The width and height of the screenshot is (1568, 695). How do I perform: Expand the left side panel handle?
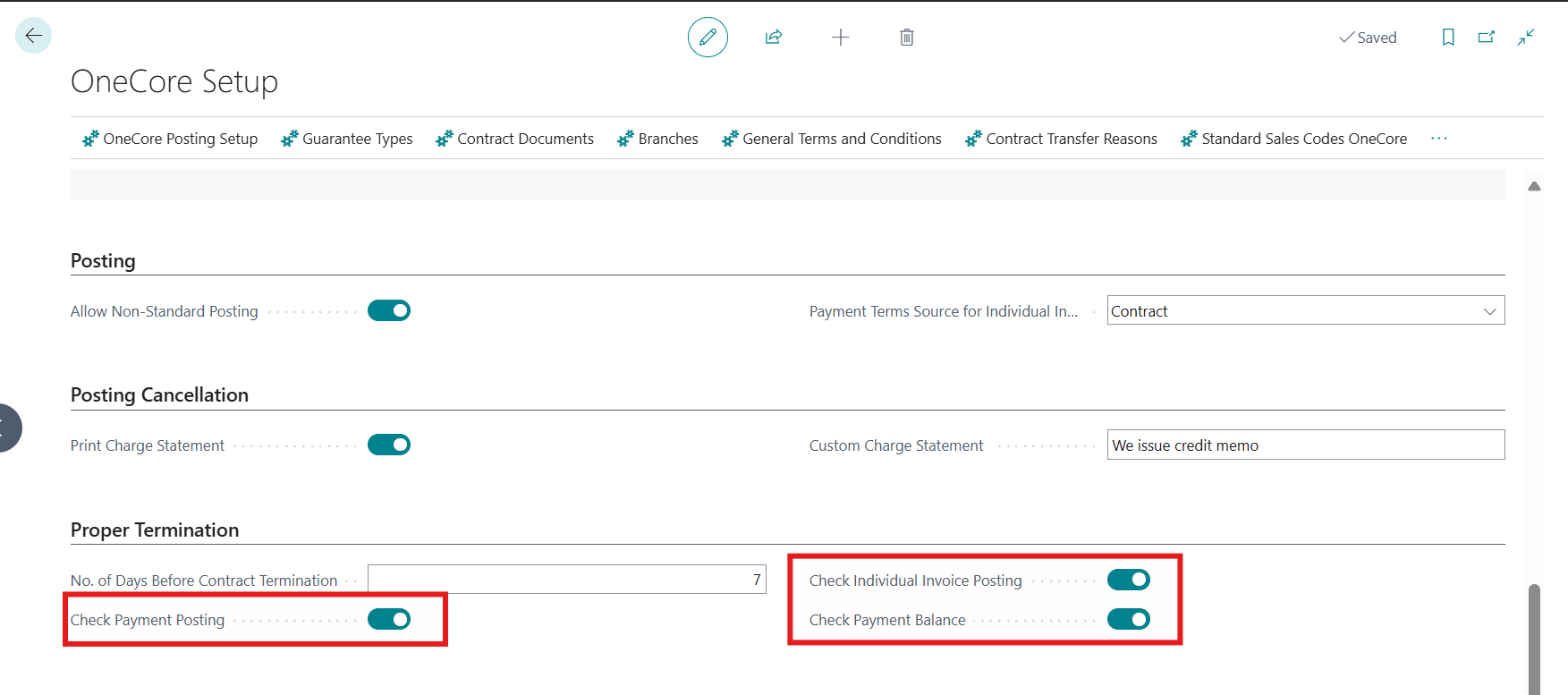(7, 428)
